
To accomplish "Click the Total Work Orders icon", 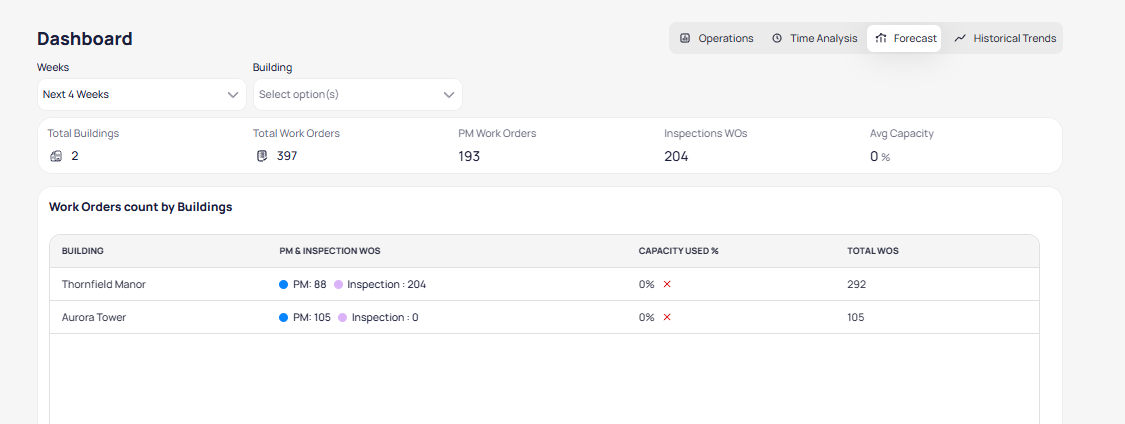I will pos(262,156).
